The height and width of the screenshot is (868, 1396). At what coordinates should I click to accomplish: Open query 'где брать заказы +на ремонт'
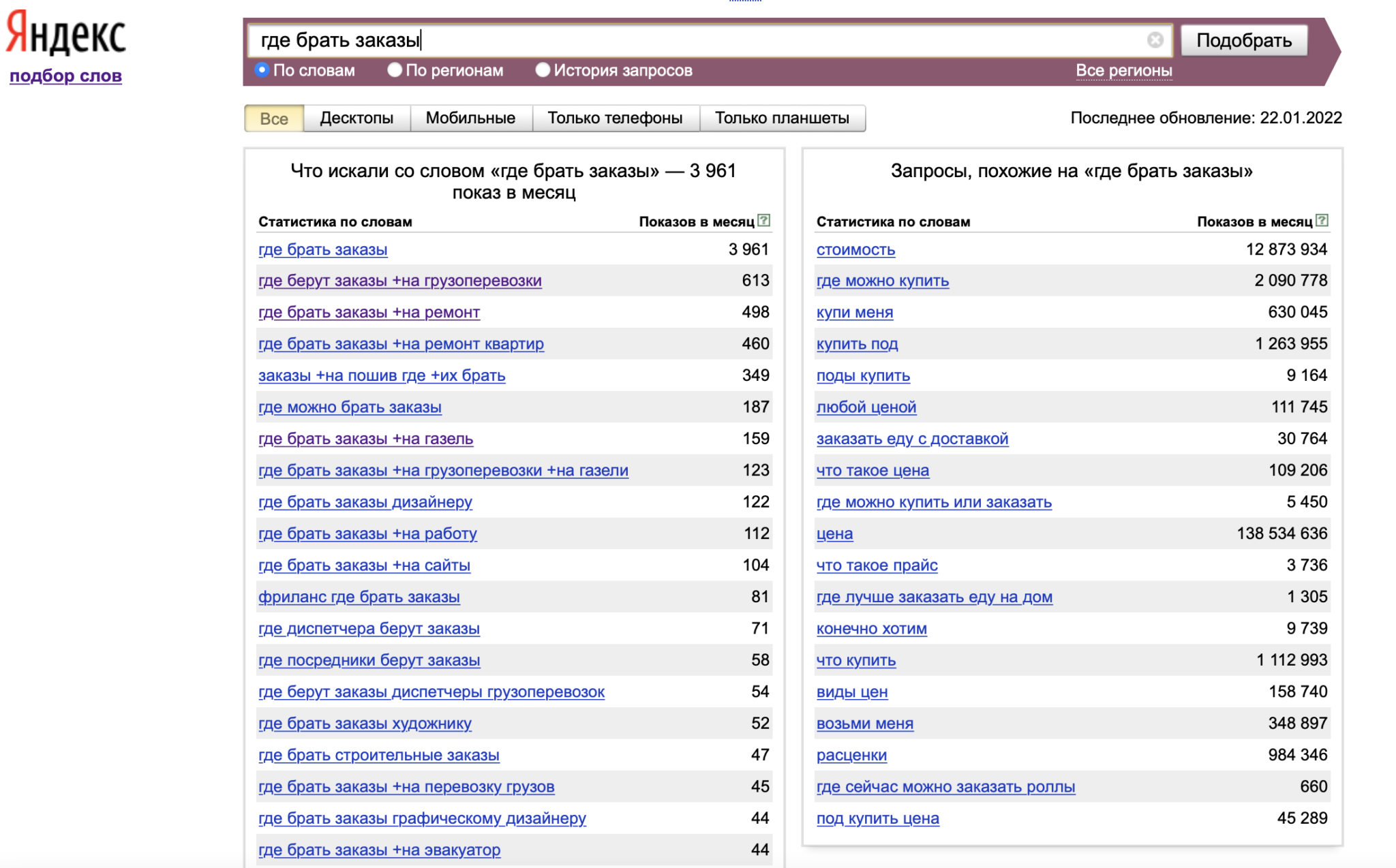(x=369, y=313)
